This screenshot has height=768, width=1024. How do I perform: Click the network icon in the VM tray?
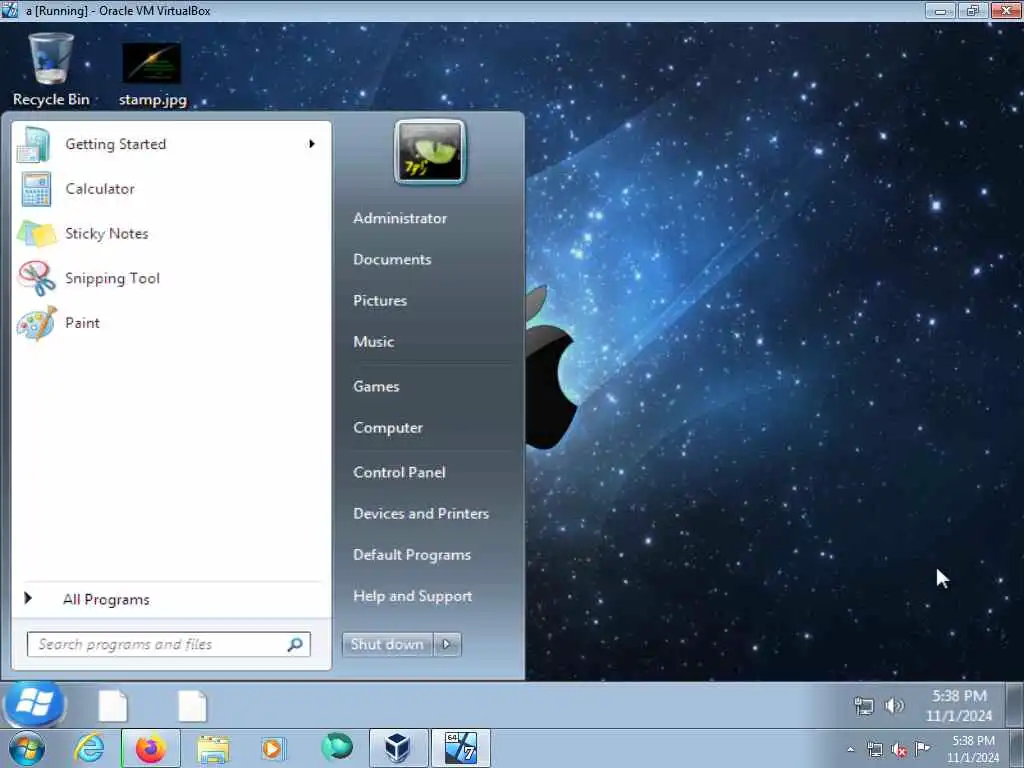click(863, 706)
